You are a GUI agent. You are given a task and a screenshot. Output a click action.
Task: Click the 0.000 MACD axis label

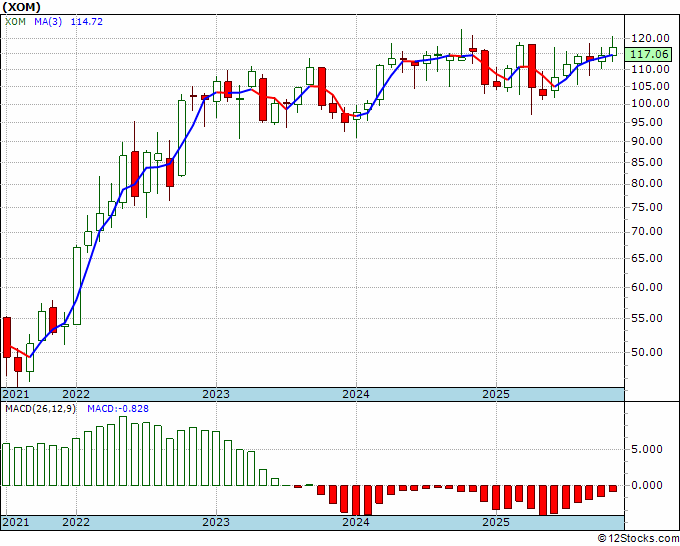[647, 485]
